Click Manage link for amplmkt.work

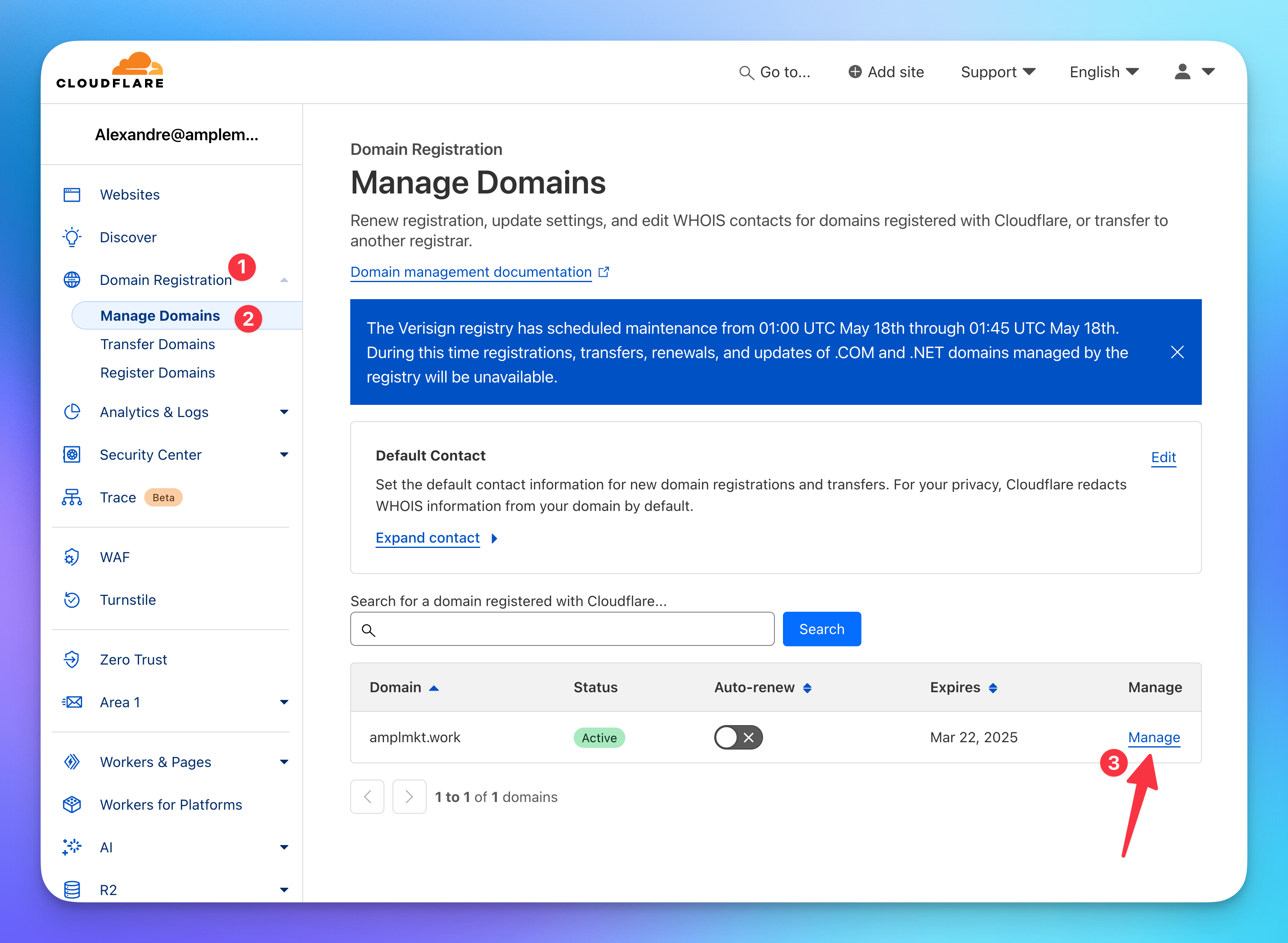pyautogui.click(x=1154, y=737)
